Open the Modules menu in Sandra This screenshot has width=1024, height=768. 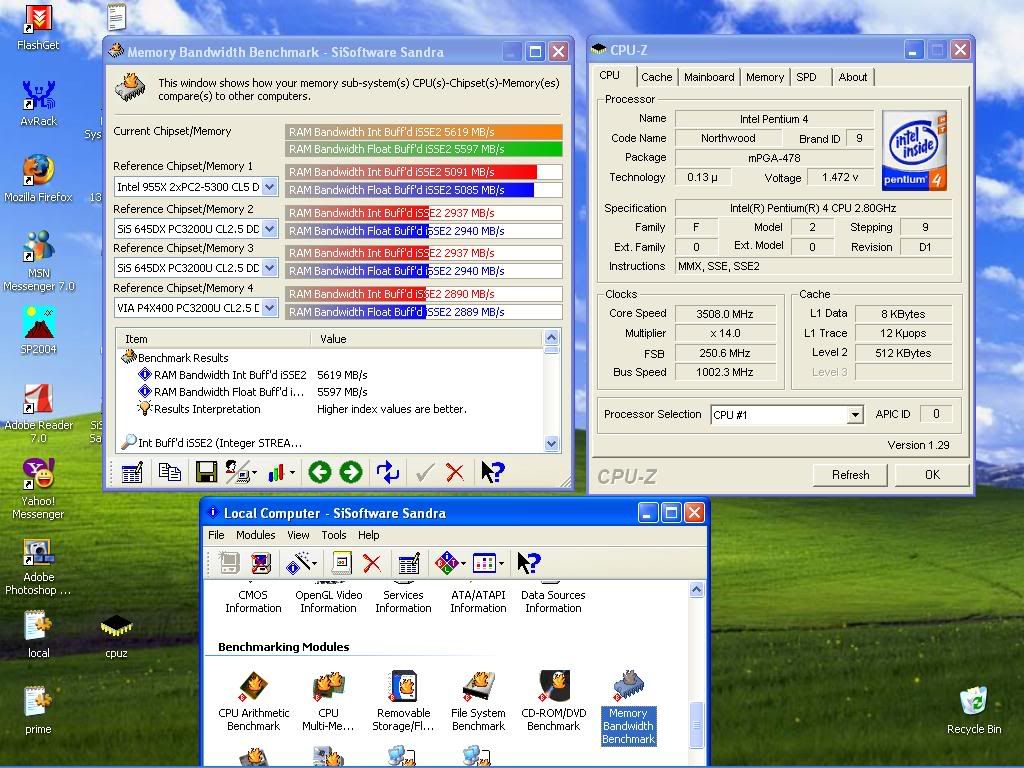pyautogui.click(x=256, y=535)
